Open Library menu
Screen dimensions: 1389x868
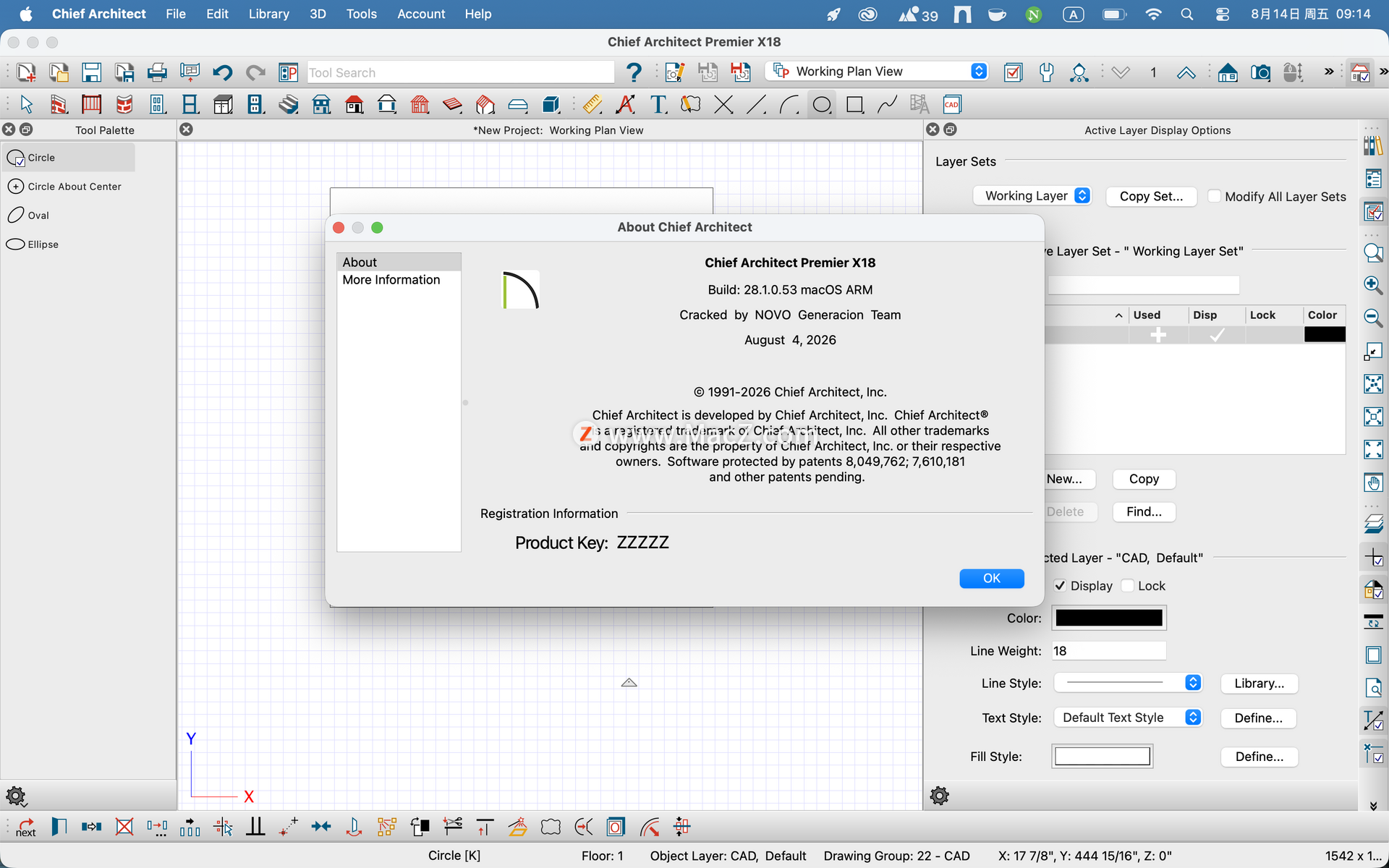click(x=268, y=14)
